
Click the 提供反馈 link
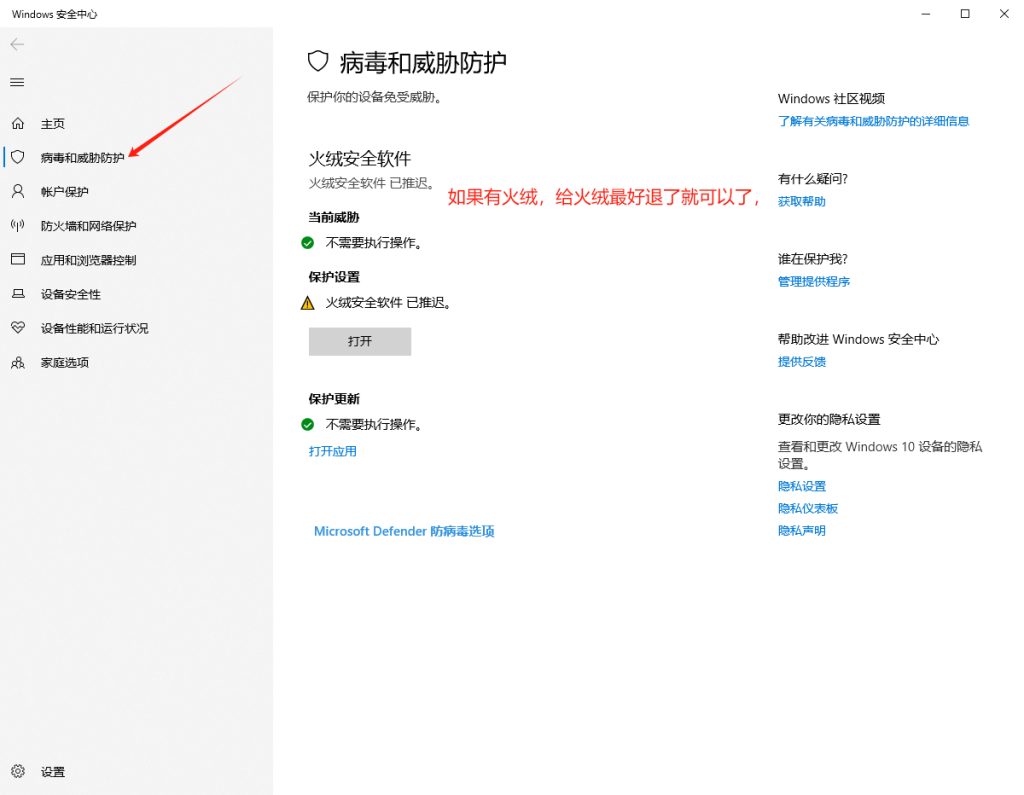tap(801, 362)
